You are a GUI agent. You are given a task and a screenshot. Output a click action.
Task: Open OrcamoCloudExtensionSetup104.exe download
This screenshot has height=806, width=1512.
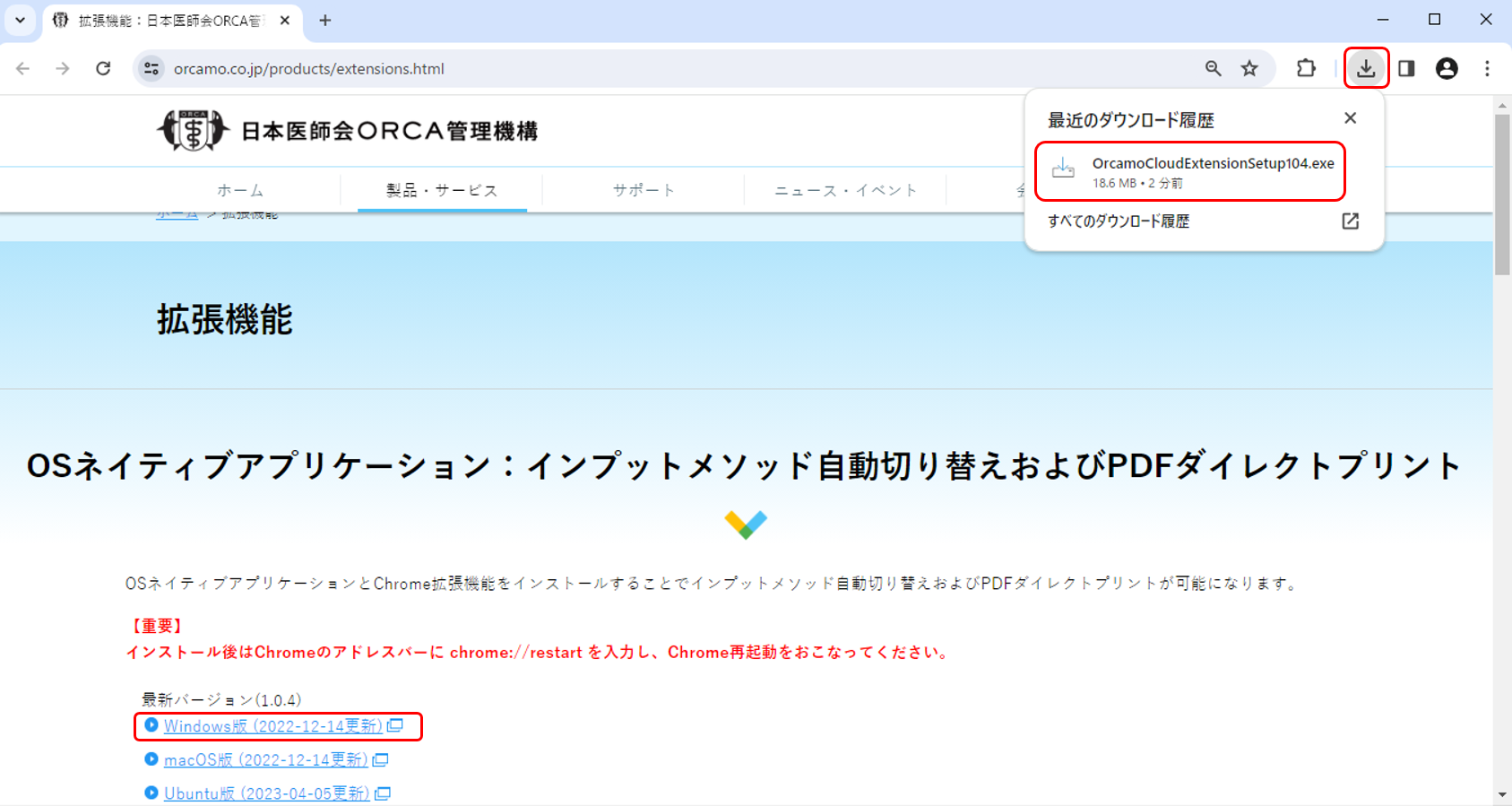click(1190, 171)
